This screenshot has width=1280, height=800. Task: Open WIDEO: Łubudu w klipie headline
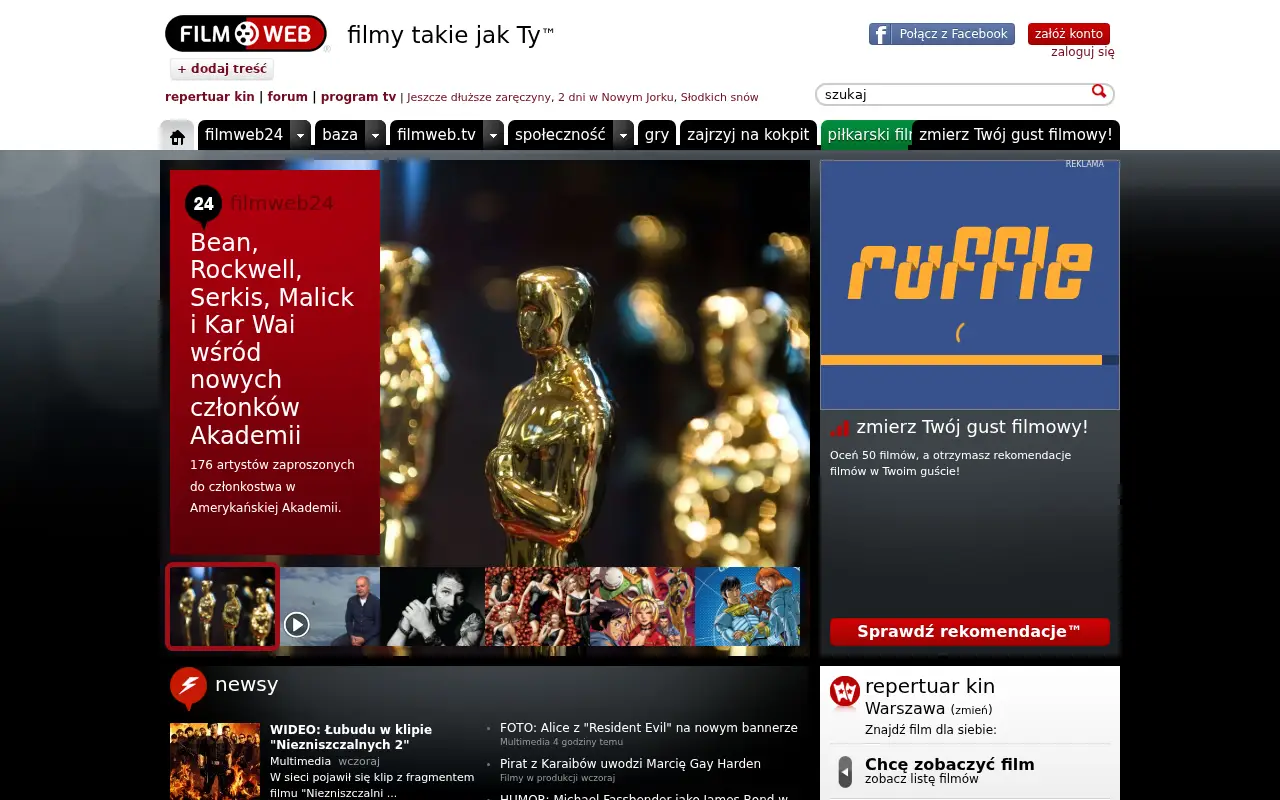[x=351, y=737]
